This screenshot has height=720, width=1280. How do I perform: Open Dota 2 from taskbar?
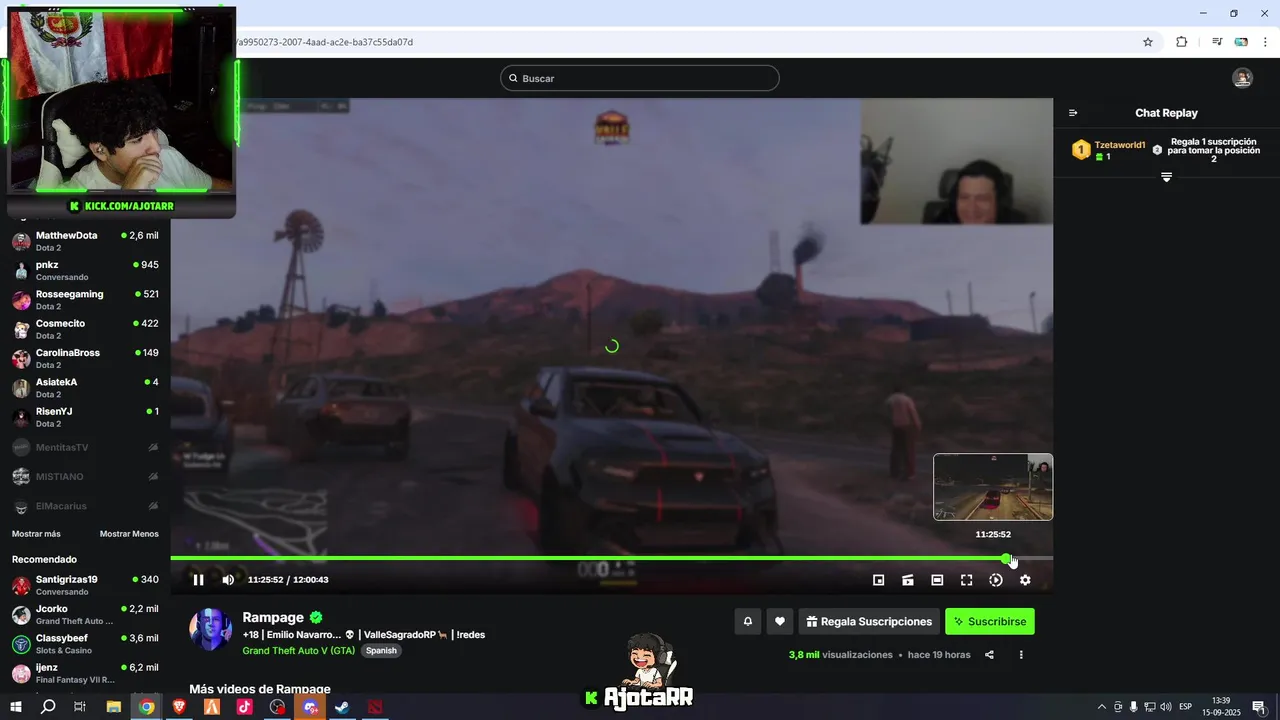click(374, 707)
